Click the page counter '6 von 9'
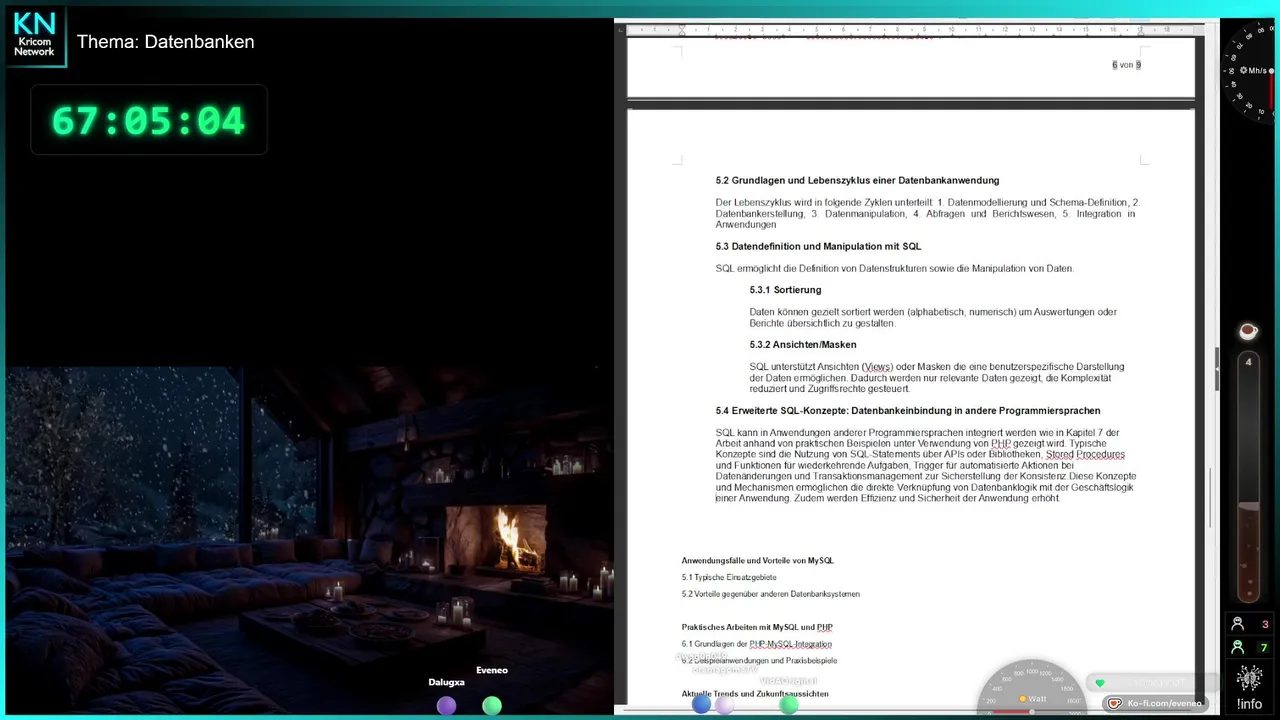Screen dimensions: 1280x720 click(x=1126, y=65)
